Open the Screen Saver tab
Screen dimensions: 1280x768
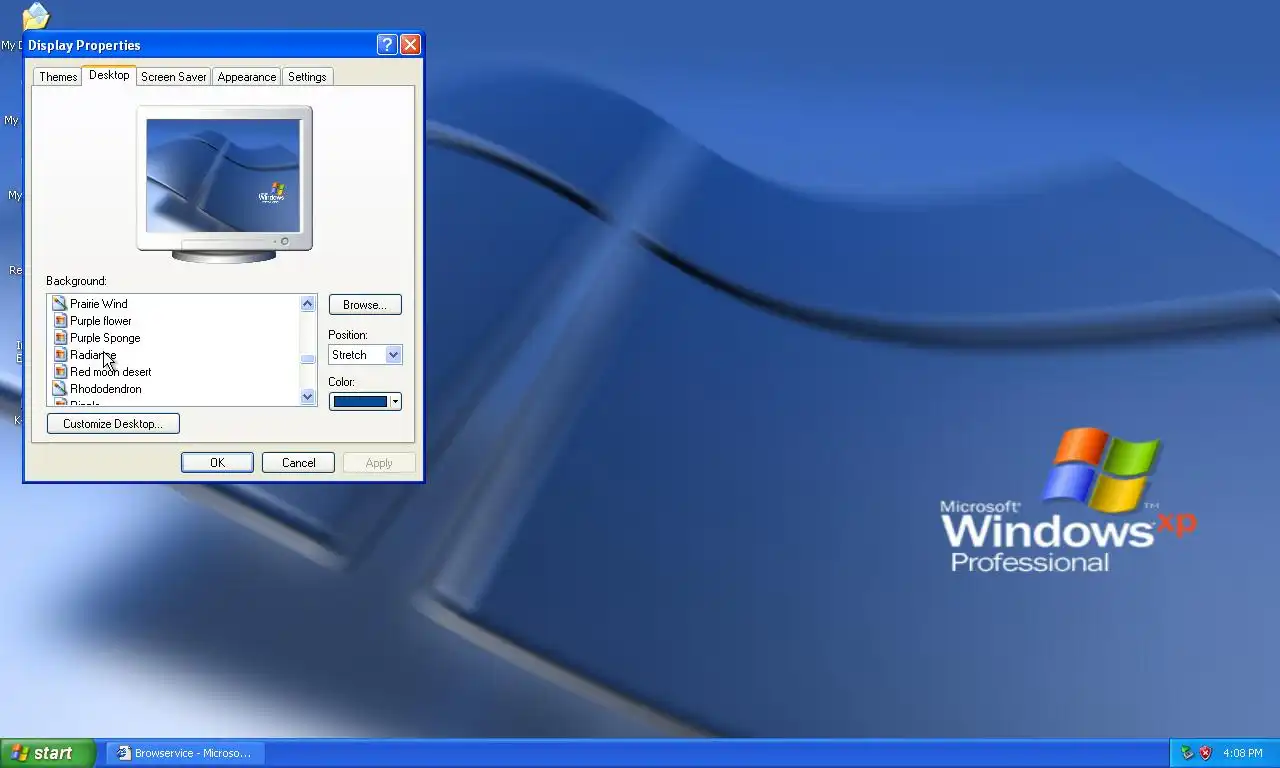click(x=174, y=77)
